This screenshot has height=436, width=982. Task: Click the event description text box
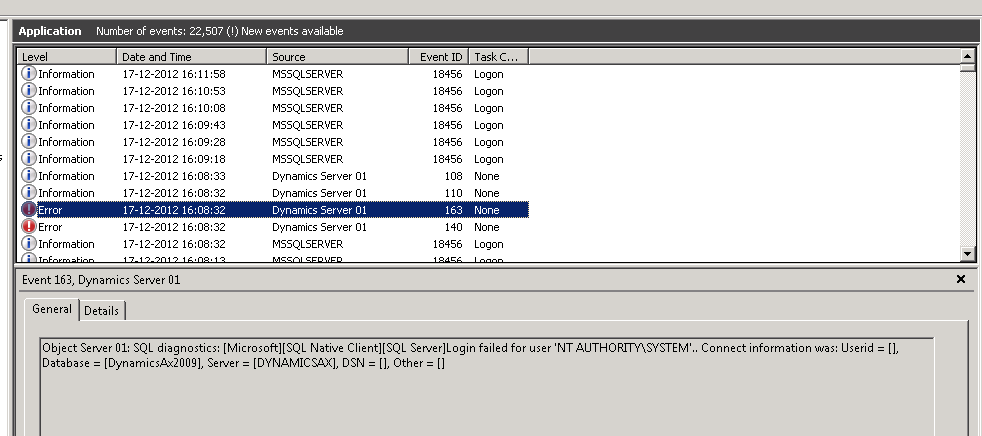coord(487,387)
